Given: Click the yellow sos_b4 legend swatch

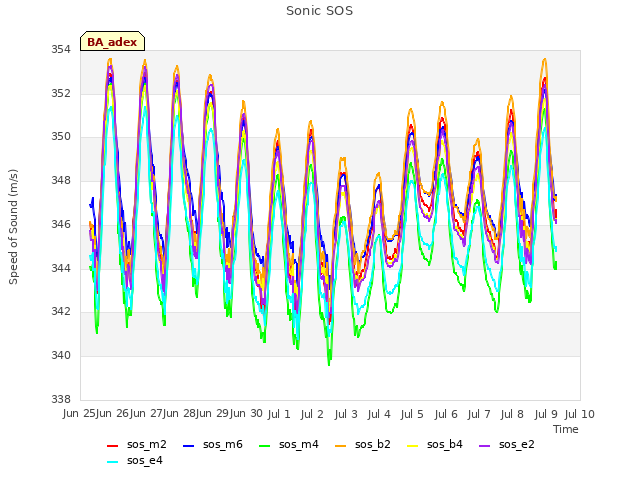Looking at the screenshot, I should pyautogui.click(x=413, y=446).
